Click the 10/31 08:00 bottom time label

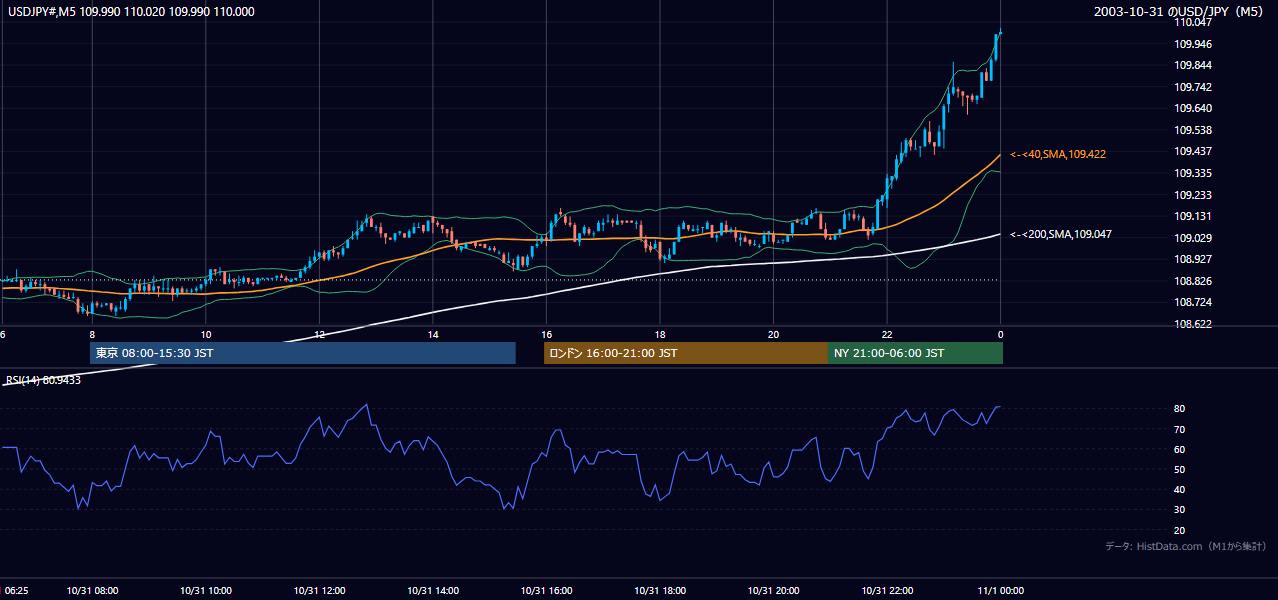coord(92,591)
